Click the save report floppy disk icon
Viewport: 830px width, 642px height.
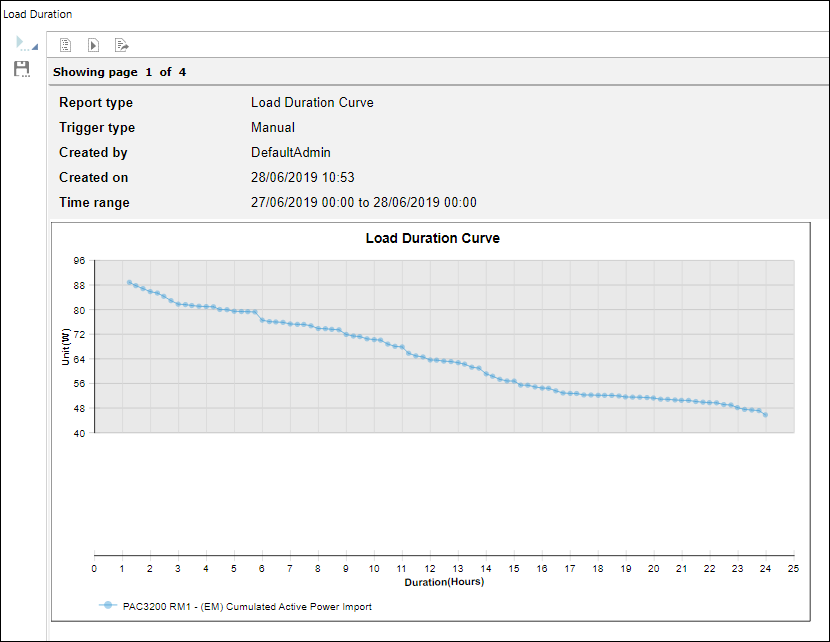click(x=21, y=69)
